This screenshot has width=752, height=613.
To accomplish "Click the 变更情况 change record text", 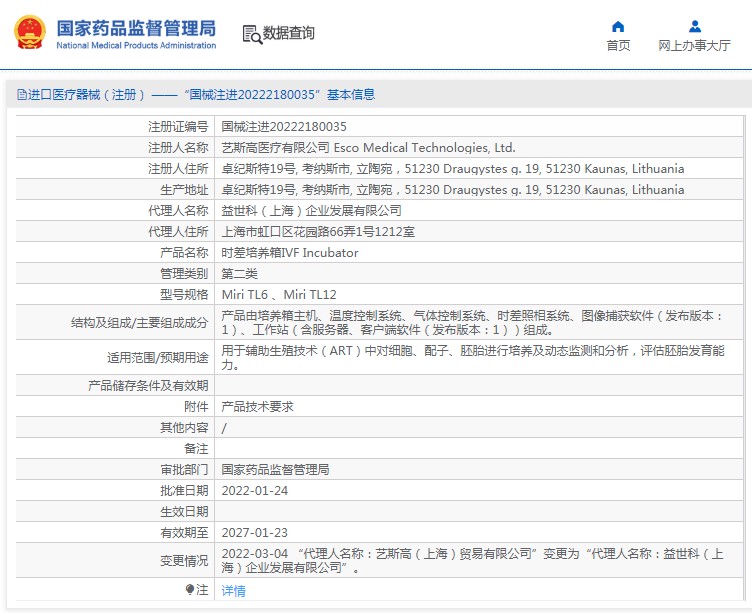I will tap(472, 561).
